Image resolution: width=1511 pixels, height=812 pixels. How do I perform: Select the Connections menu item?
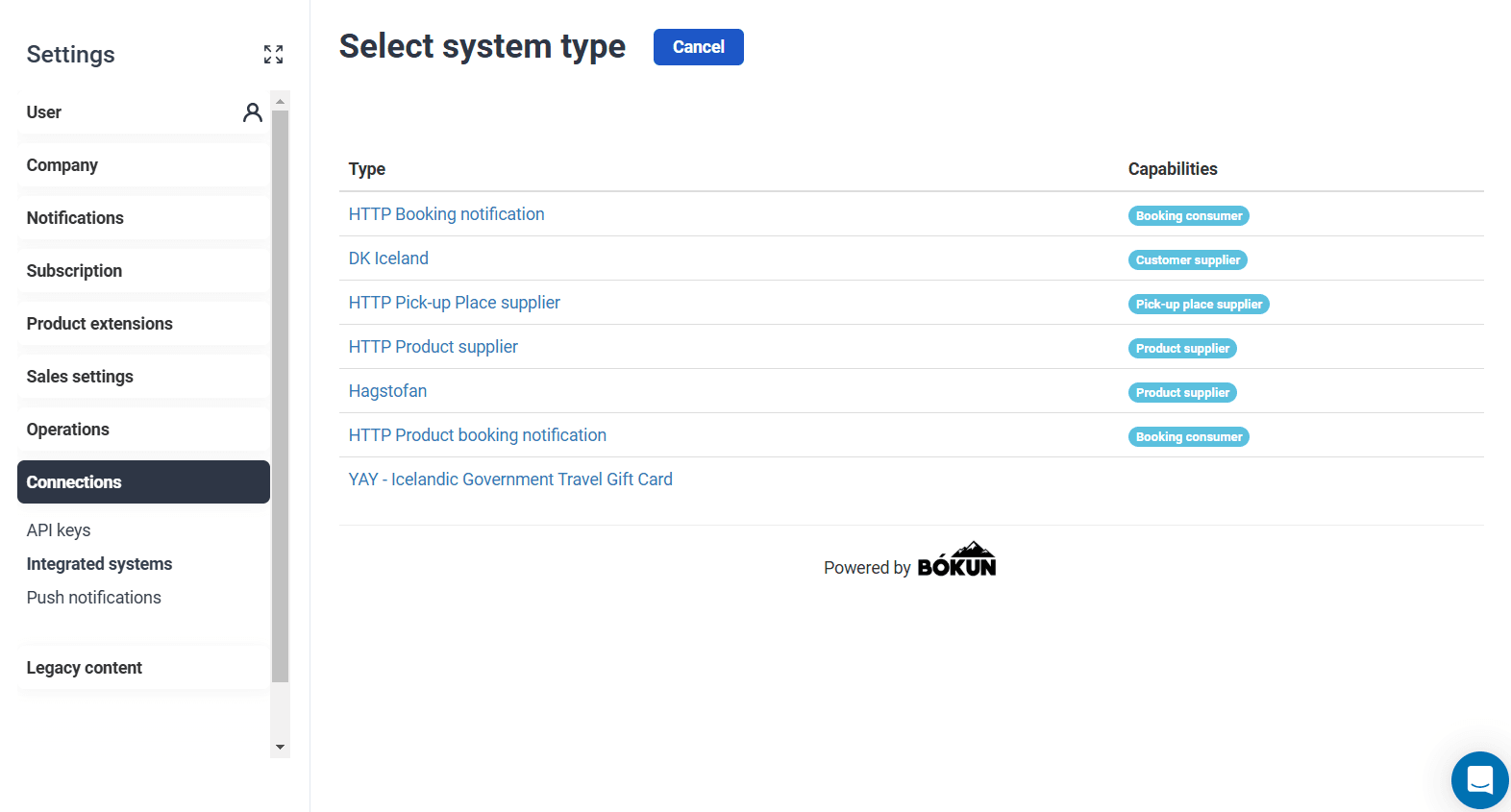click(143, 482)
